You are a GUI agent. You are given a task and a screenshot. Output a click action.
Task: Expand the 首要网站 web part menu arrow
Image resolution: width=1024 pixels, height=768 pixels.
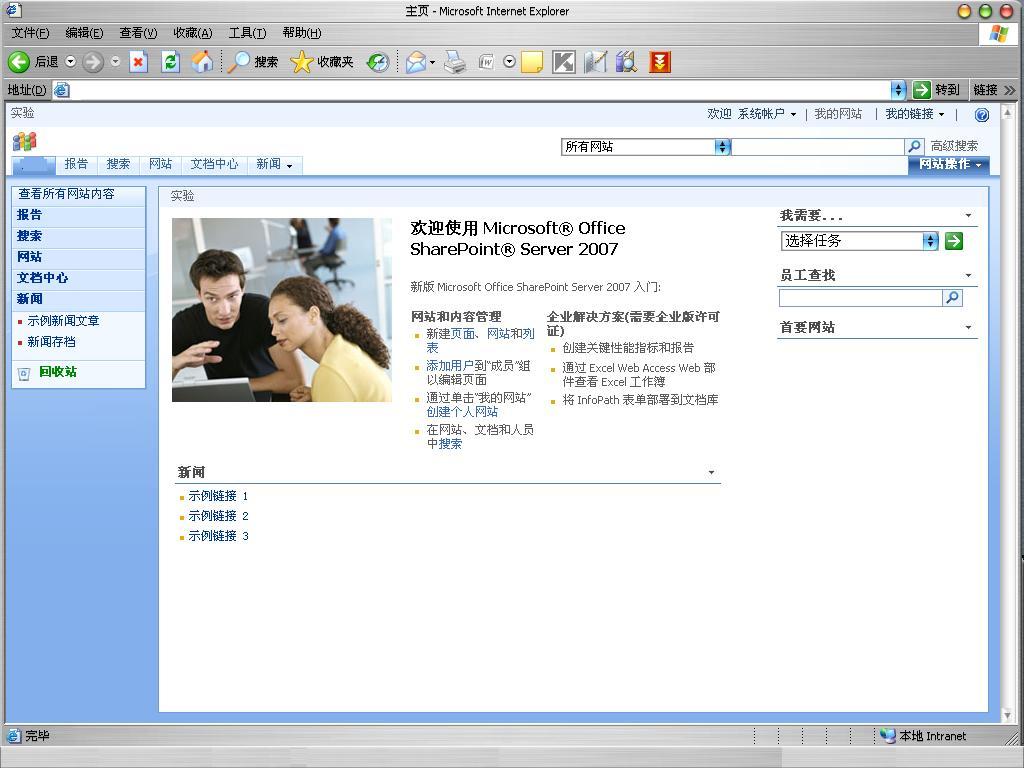[968, 327]
